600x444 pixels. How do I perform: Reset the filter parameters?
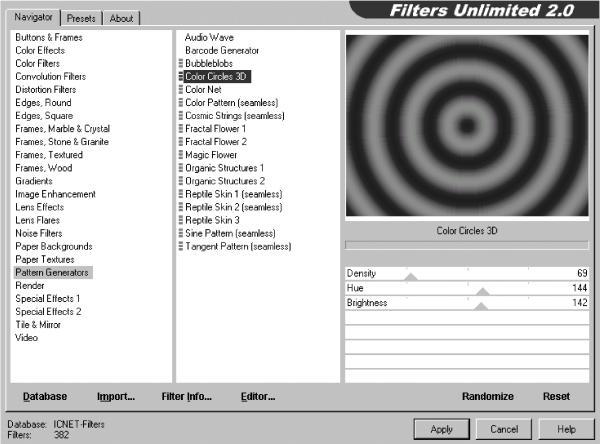[x=556, y=396]
